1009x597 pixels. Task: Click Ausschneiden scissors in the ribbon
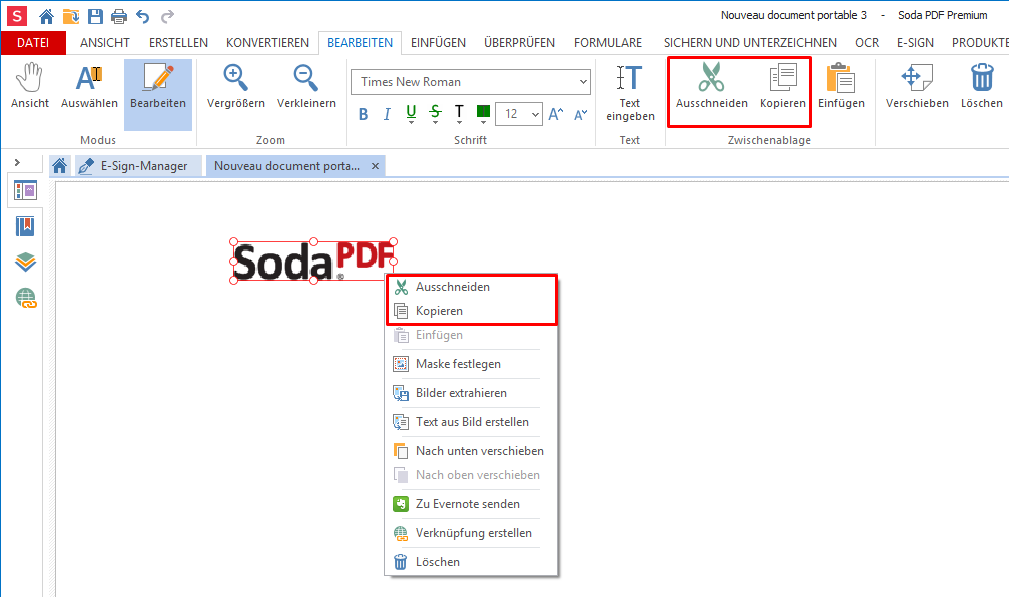point(711,86)
